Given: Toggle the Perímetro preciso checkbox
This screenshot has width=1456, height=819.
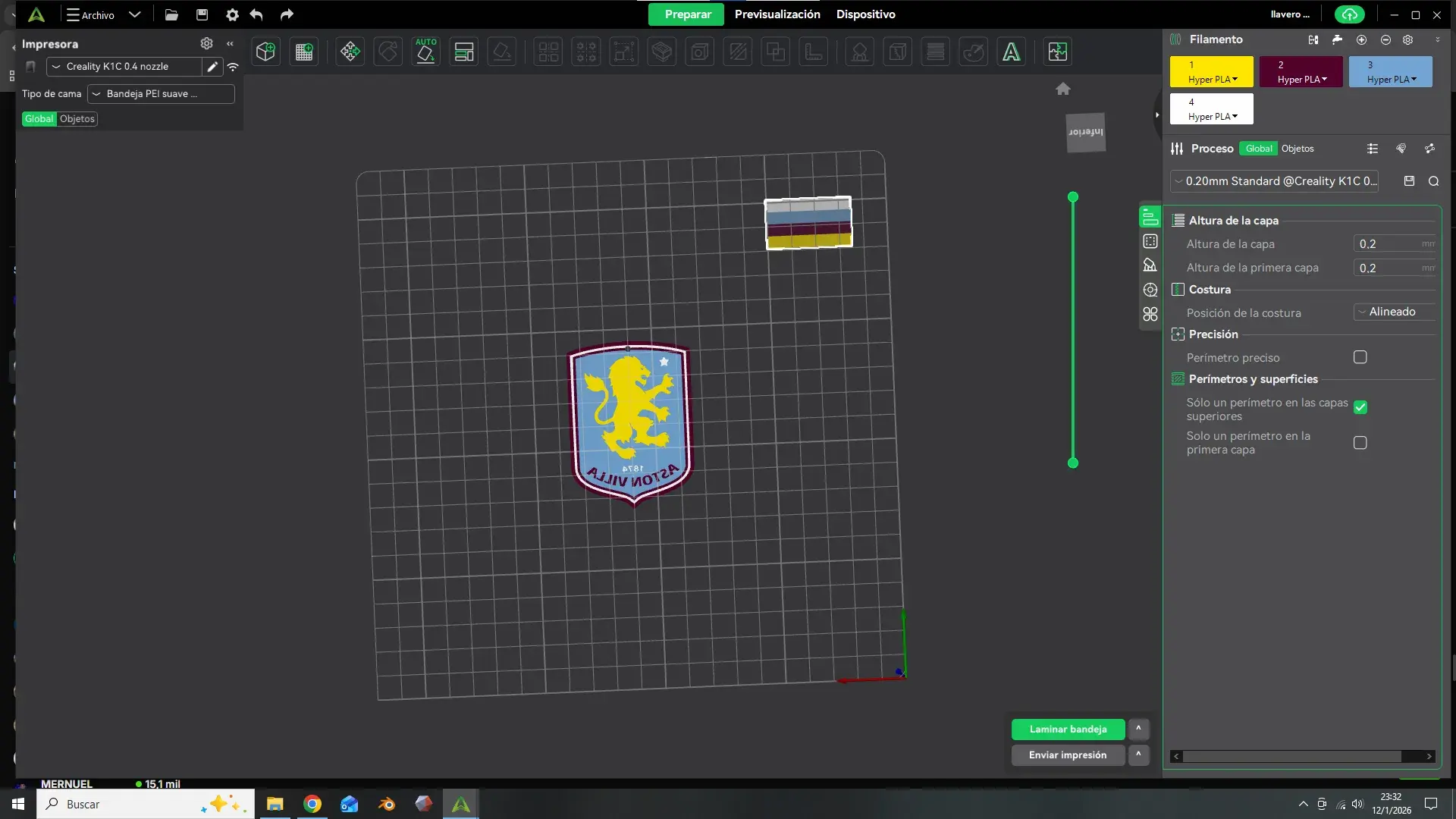Looking at the screenshot, I should pos(1360,357).
